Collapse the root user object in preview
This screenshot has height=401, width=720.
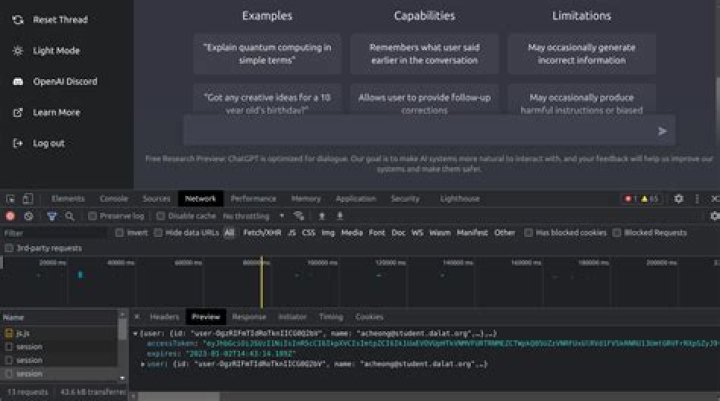coord(137,332)
